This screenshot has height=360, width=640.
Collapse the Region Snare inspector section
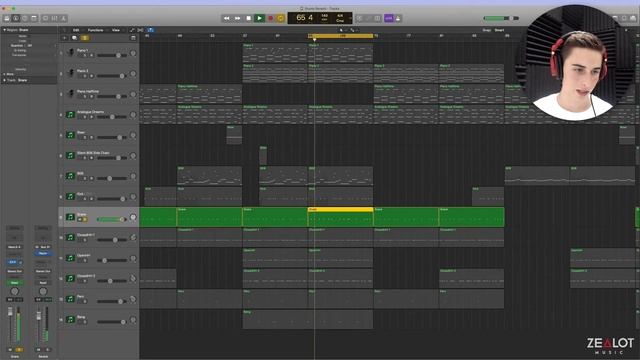pos(4,30)
